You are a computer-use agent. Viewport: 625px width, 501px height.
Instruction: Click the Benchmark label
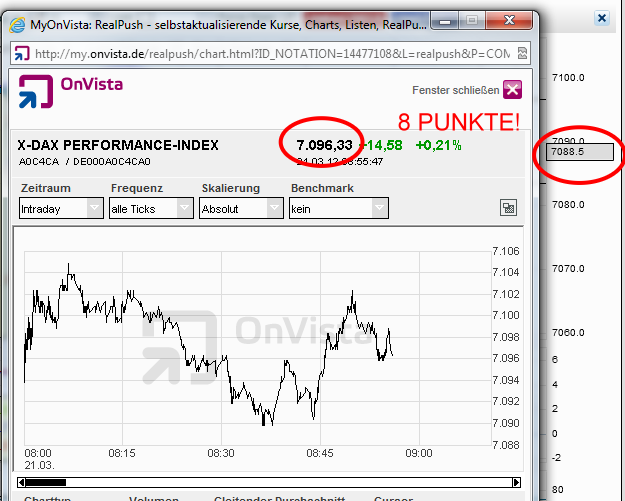(322, 188)
